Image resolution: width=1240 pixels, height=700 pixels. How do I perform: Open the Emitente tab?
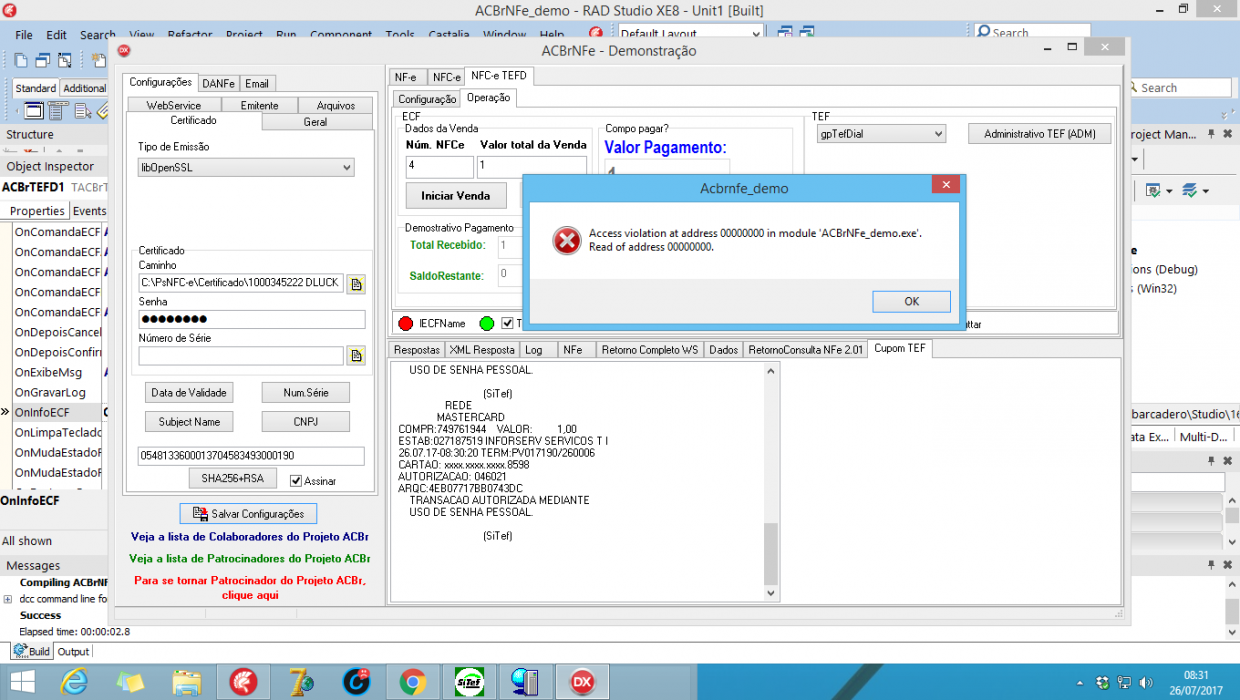(x=259, y=105)
